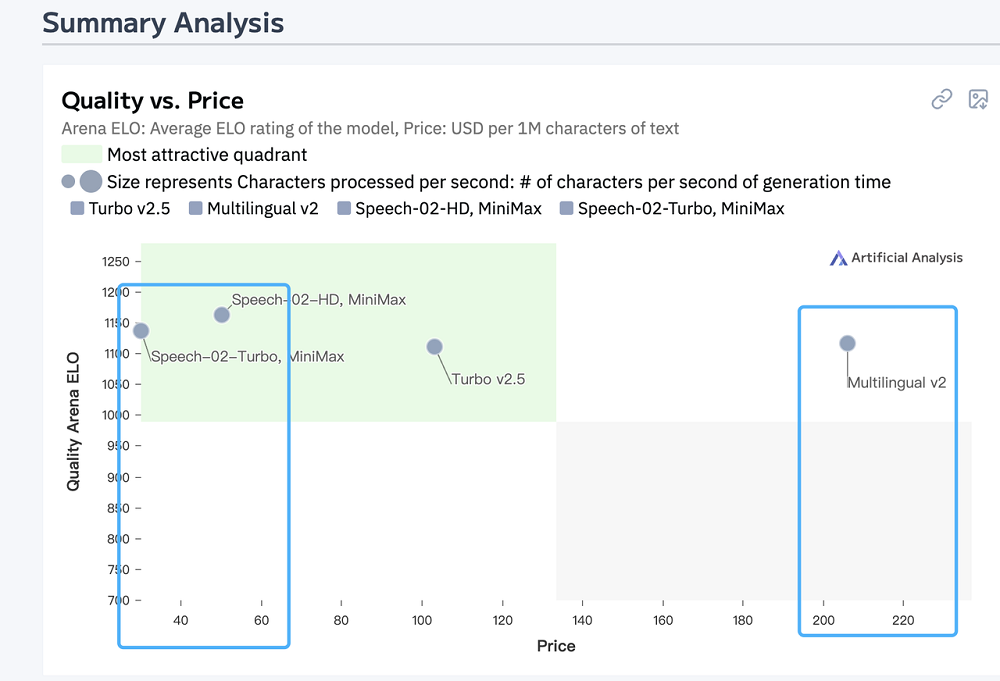Click the Turbo v2.5 label inside chart
This screenshot has width=1000, height=681.
point(488,380)
